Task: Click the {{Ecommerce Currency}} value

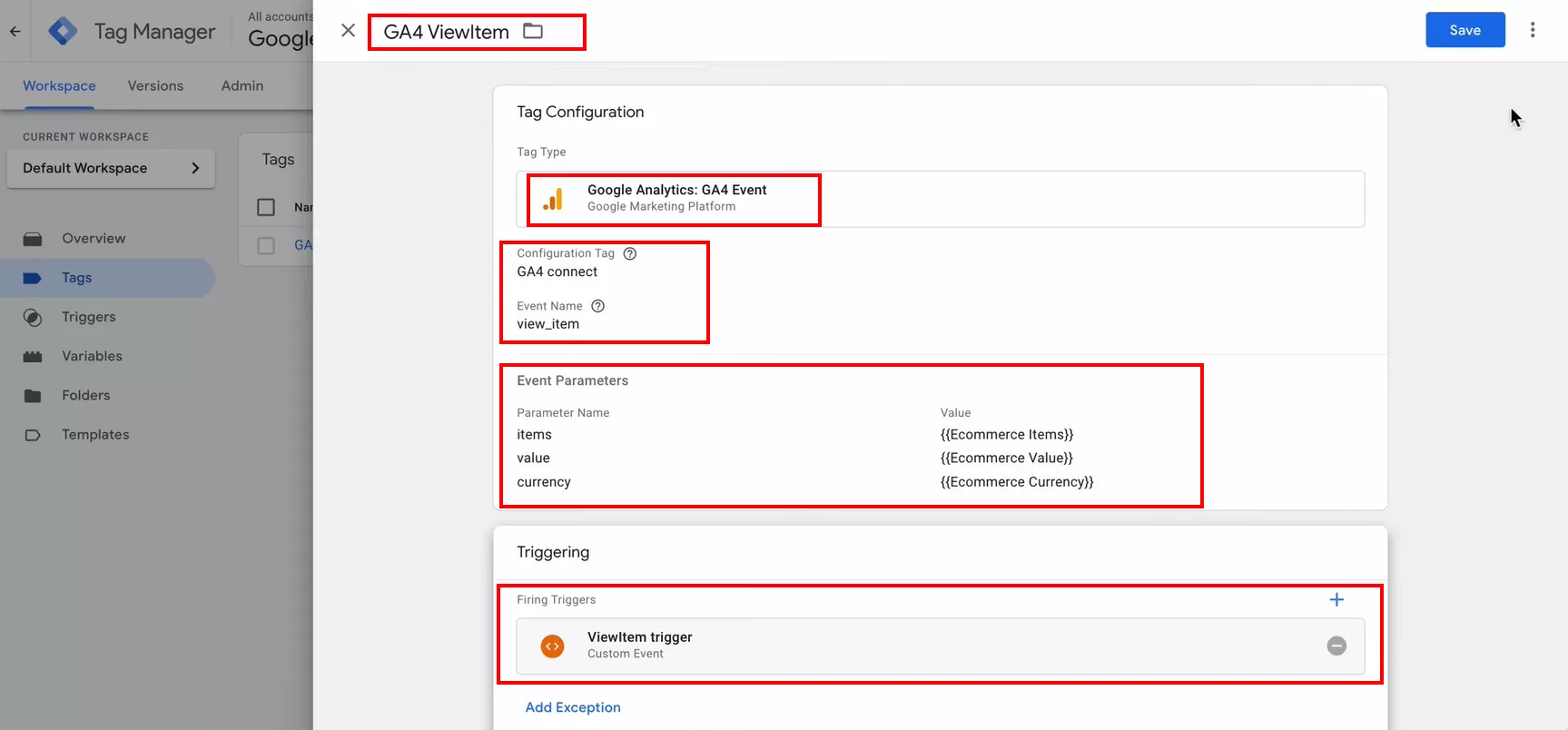Action: pyautogui.click(x=1017, y=482)
